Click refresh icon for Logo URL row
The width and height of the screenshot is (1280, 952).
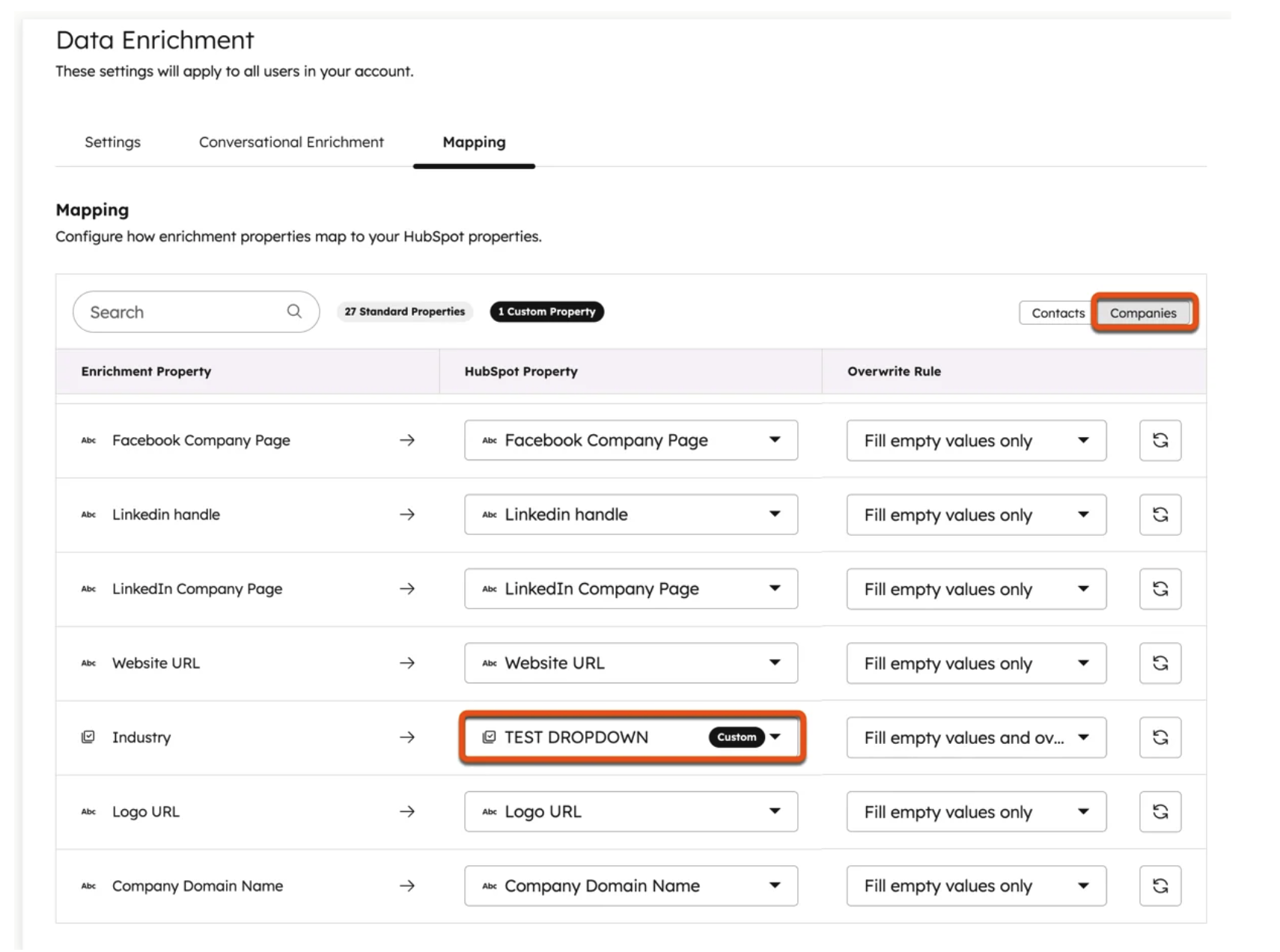(x=1159, y=811)
